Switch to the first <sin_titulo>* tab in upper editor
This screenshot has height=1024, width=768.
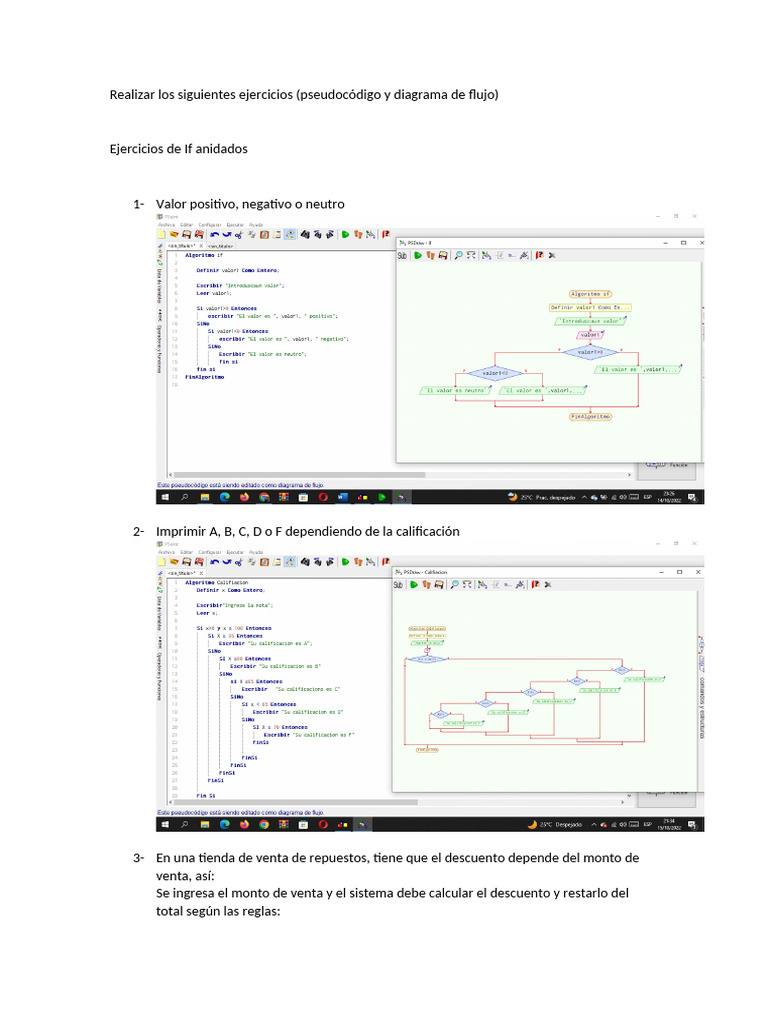point(181,245)
